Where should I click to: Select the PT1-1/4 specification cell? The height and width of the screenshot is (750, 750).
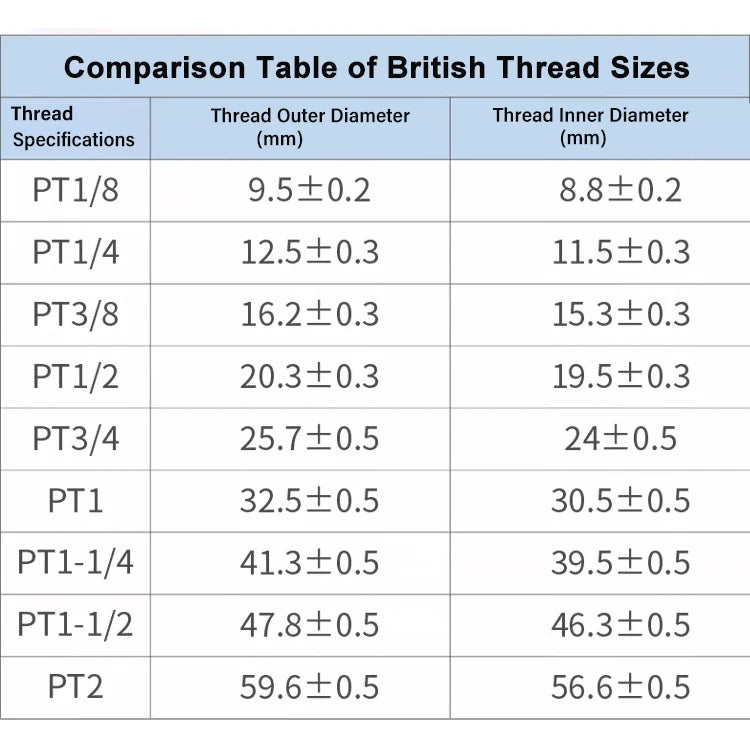click(75, 562)
